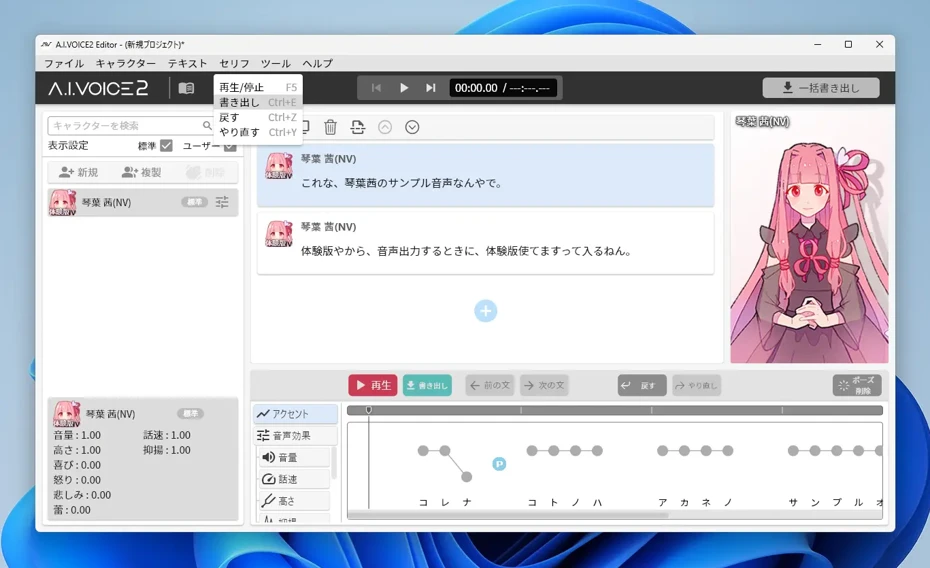The width and height of the screenshot is (930, 568).
Task: Duplicate the character with 複製
Action: [x=141, y=173]
